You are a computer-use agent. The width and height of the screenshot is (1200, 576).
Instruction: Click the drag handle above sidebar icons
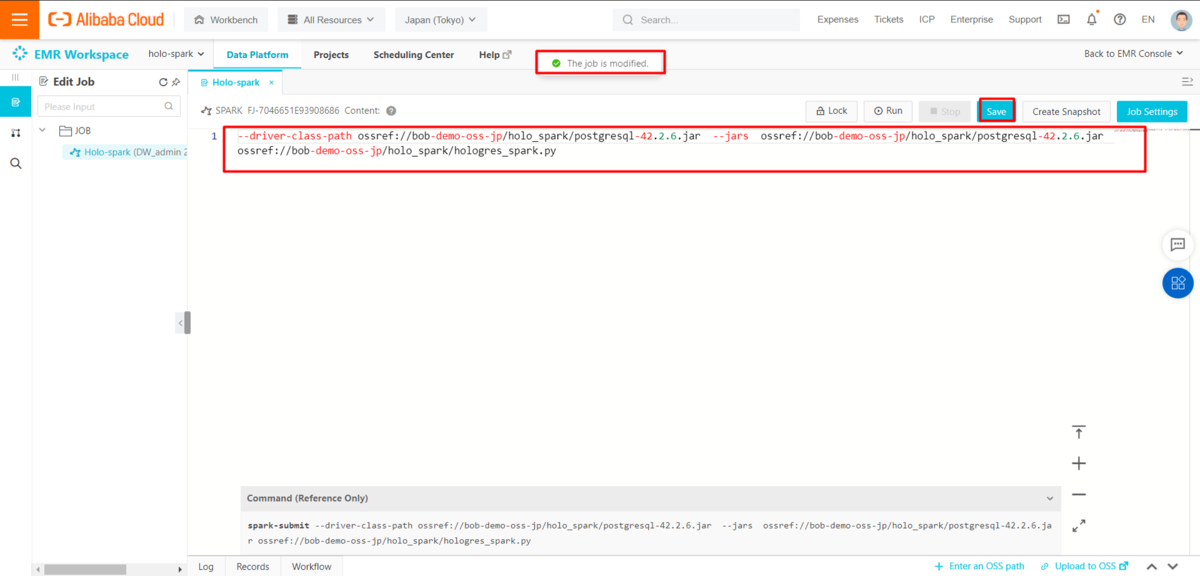15,76
